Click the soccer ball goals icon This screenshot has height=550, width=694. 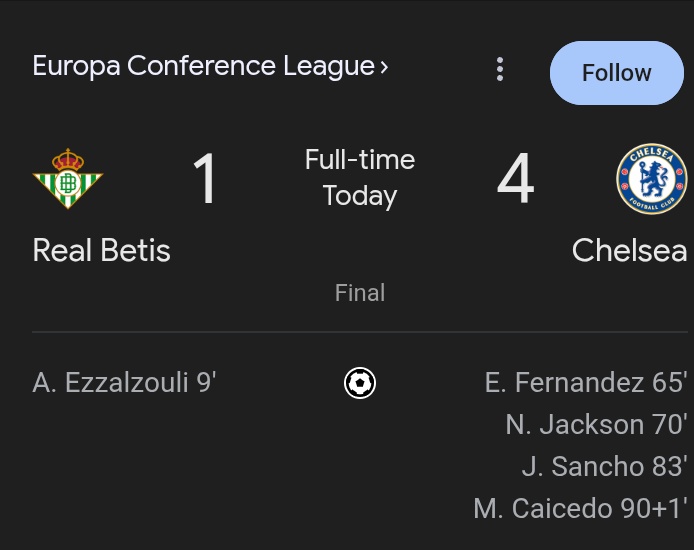click(360, 383)
